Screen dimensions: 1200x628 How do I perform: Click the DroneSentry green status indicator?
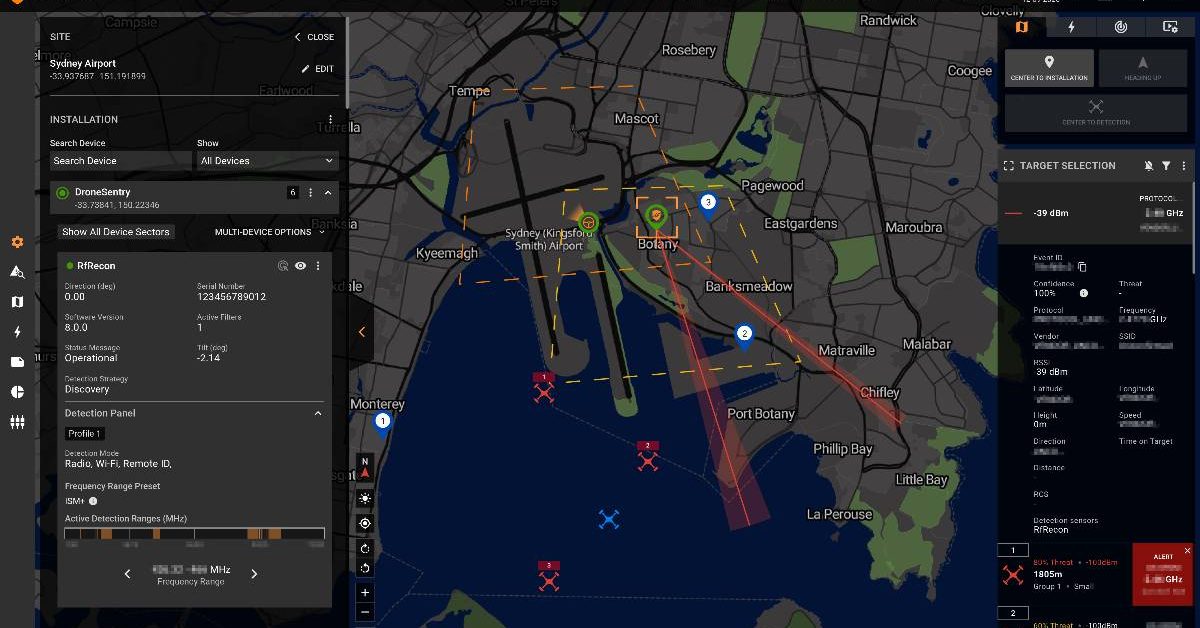pyautogui.click(x=62, y=193)
